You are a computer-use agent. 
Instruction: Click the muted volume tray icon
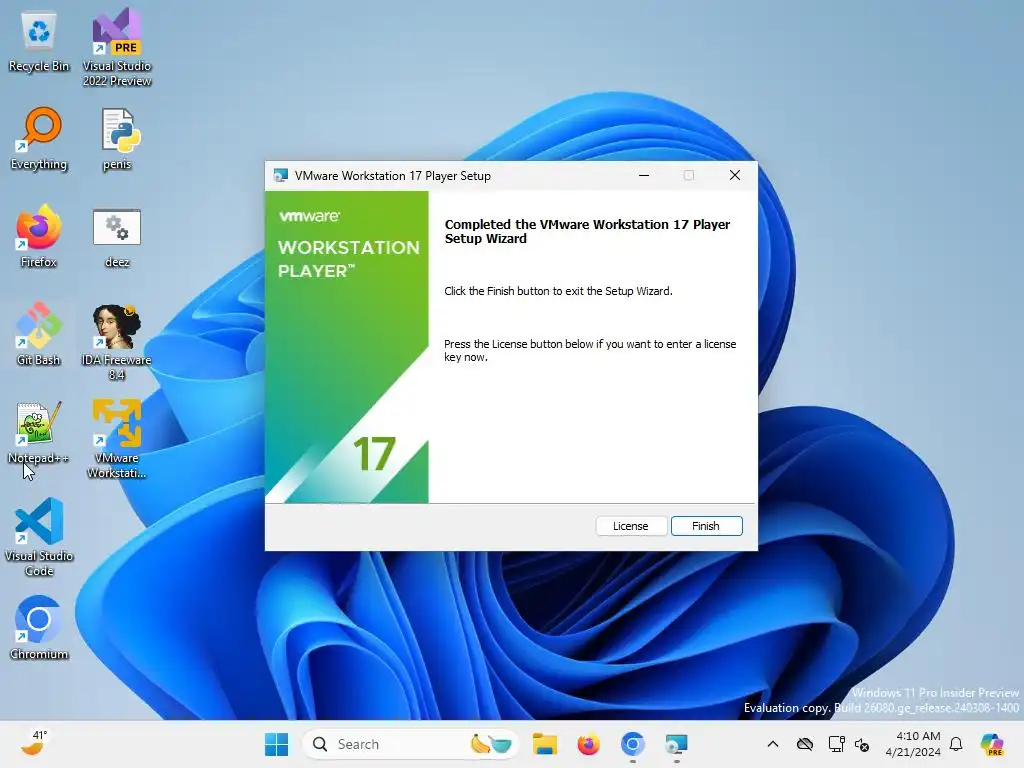(x=862, y=744)
